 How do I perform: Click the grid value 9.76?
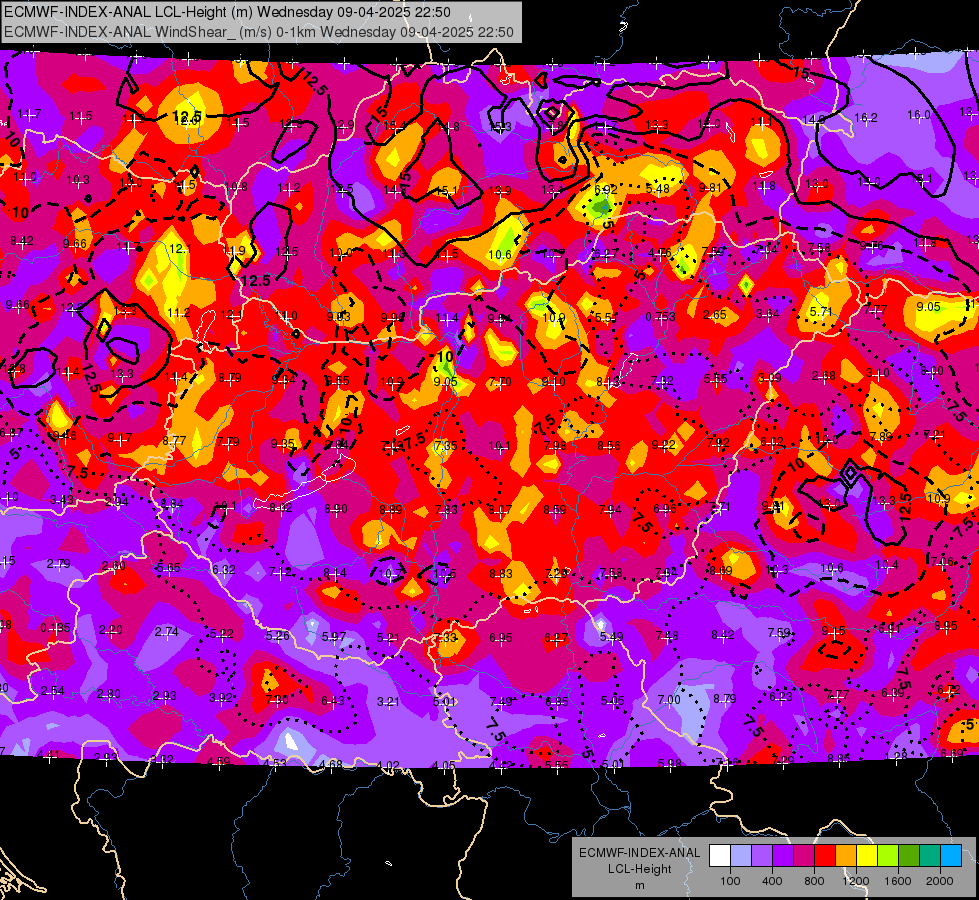[x=871, y=245]
